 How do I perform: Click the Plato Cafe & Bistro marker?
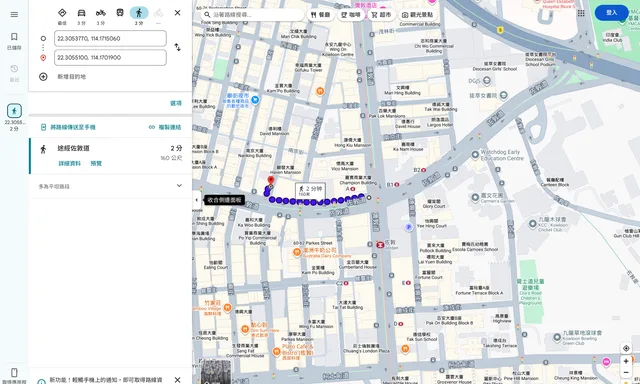click(276, 351)
